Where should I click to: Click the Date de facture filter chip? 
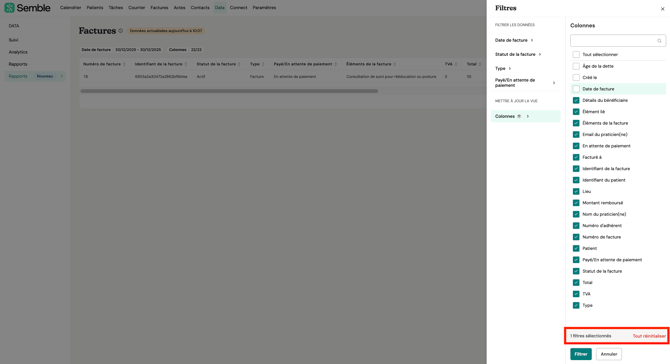pos(121,50)
